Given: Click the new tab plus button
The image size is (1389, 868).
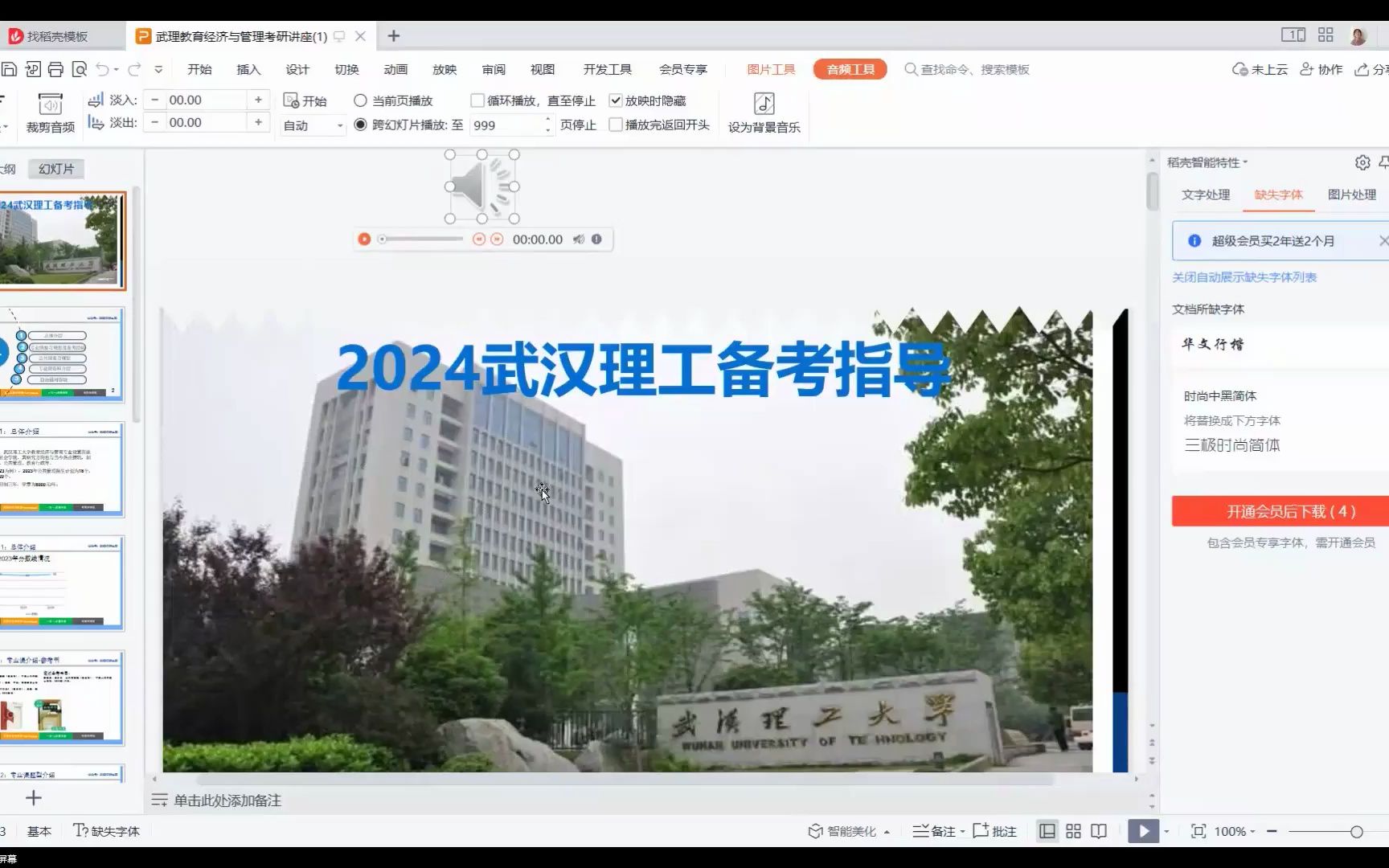Looking at the screenshot, I should pos(394,36).
